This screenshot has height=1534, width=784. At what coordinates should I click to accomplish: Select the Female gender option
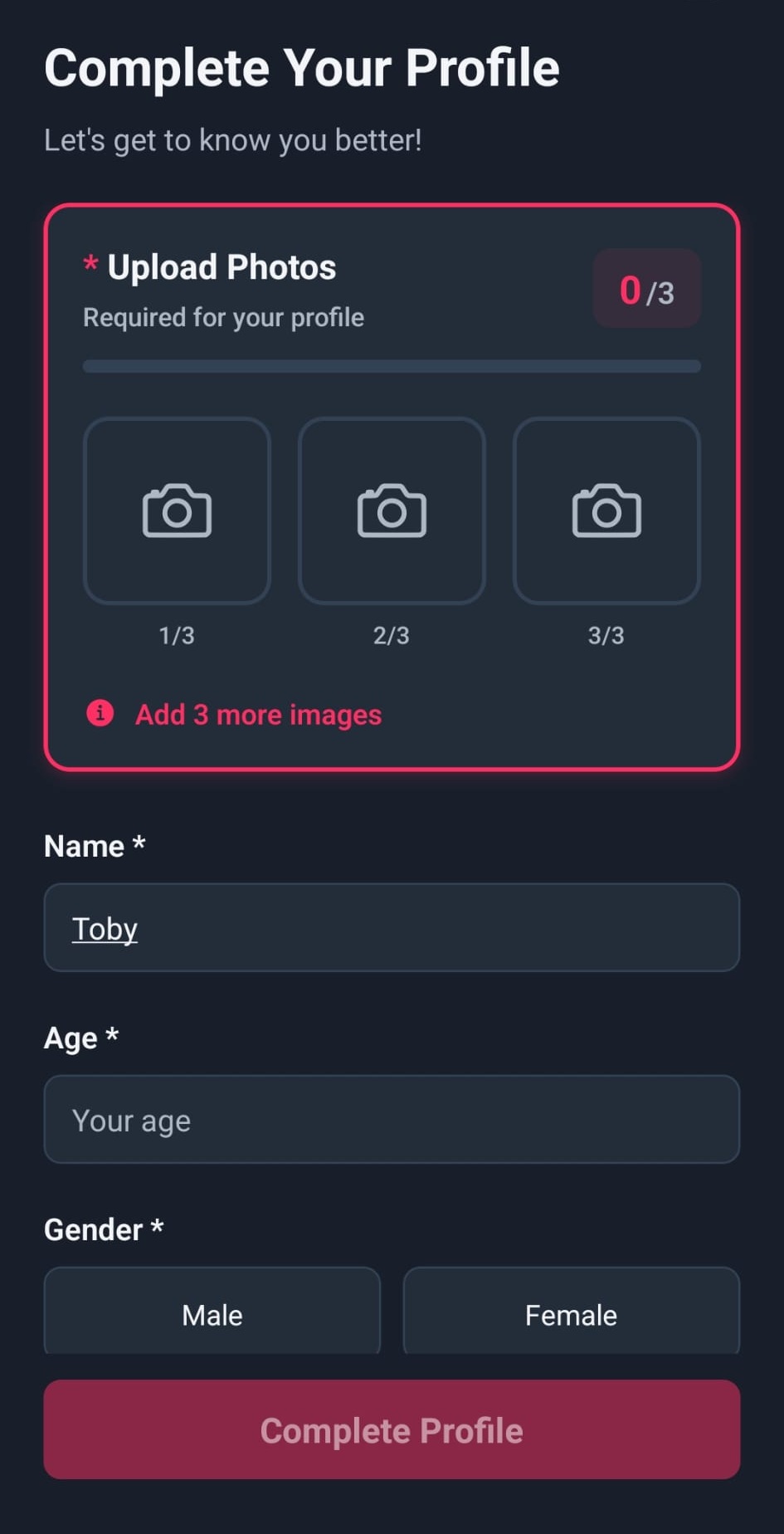(572, 1312)
